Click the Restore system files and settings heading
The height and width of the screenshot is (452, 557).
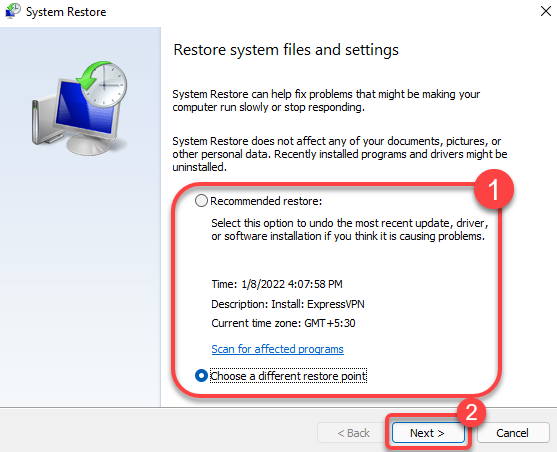[x=286, y=50]
